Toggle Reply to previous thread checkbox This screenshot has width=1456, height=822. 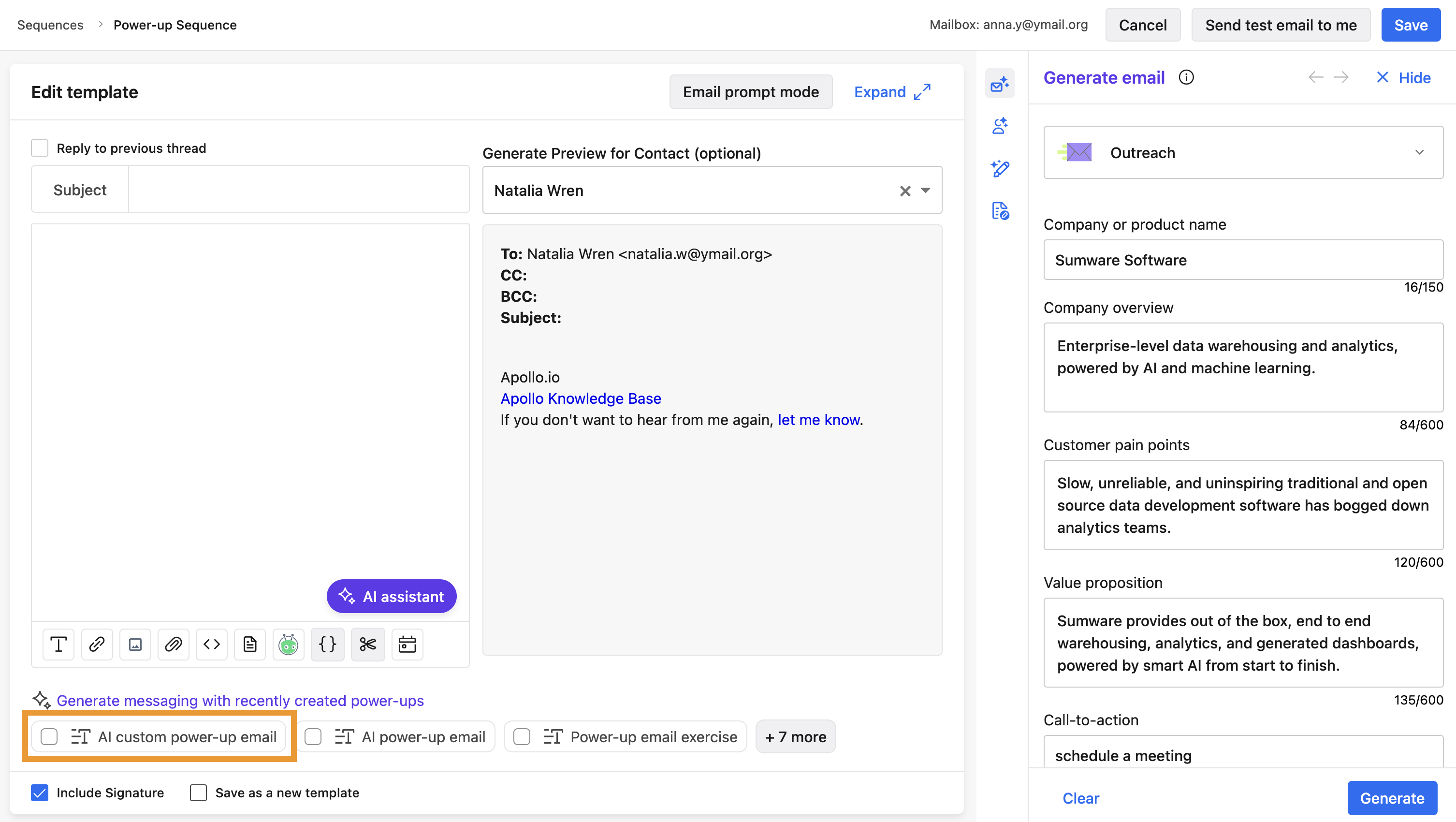pos(40,148)
